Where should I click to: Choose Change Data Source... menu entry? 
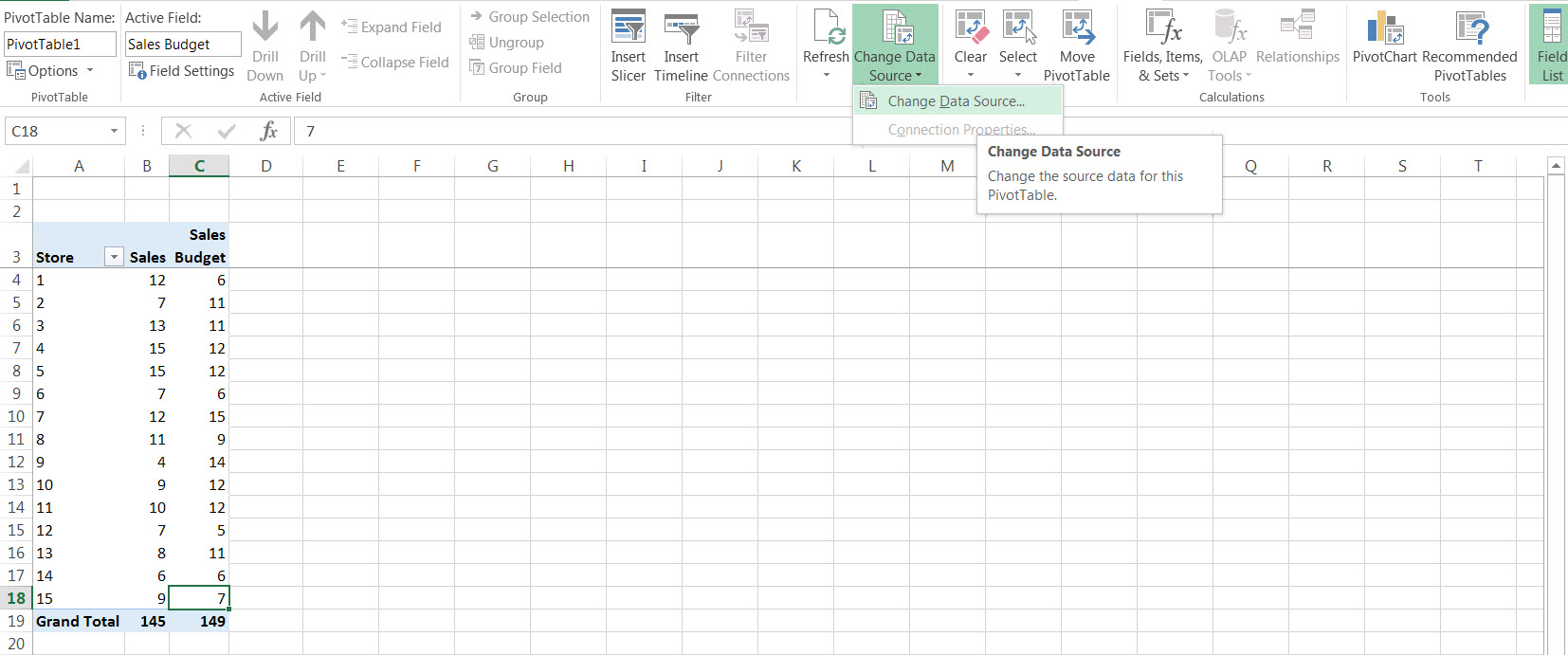click(956, 101)
